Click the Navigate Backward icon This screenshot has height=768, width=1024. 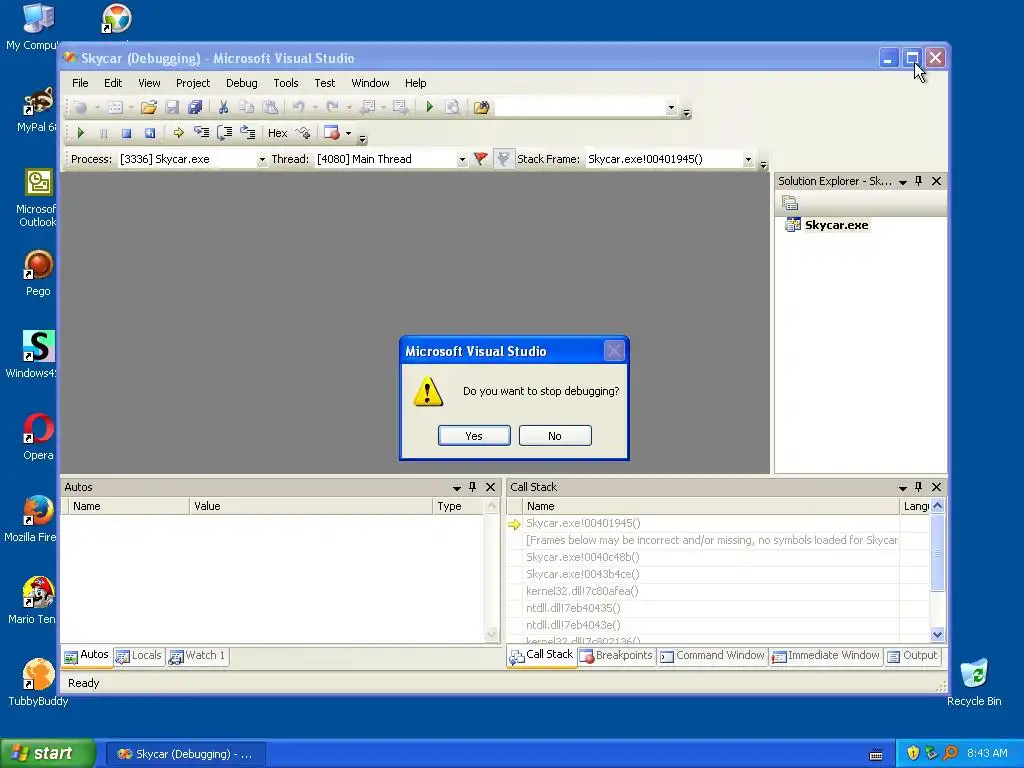pyautogui.click(x=368, y=108)
